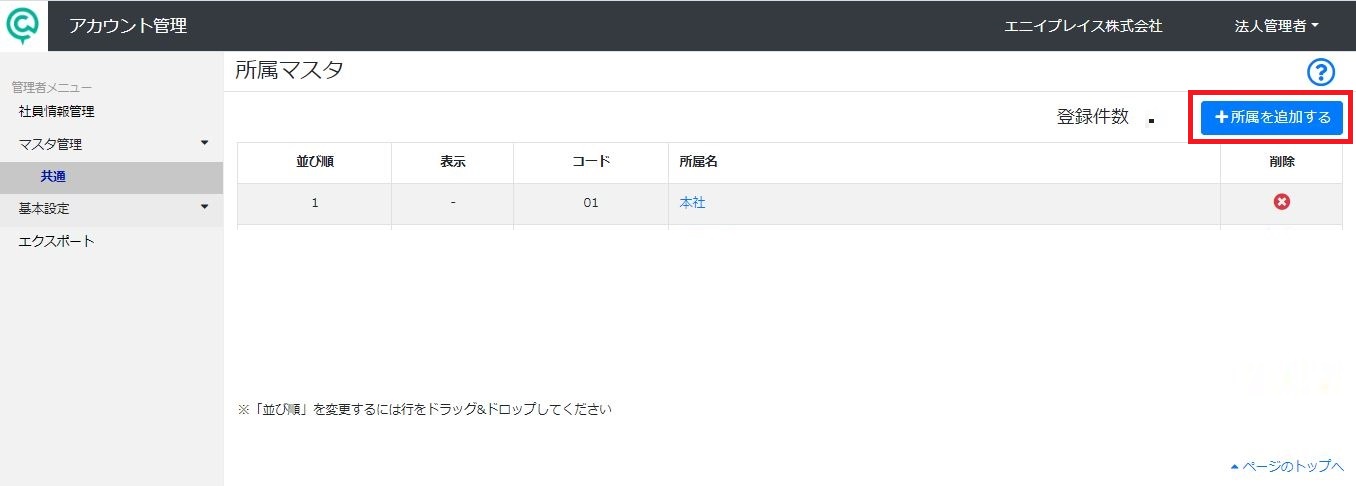
Task: Select 共通 under マスタ管理
Action: pyautogui.click(x=54, y=177)
